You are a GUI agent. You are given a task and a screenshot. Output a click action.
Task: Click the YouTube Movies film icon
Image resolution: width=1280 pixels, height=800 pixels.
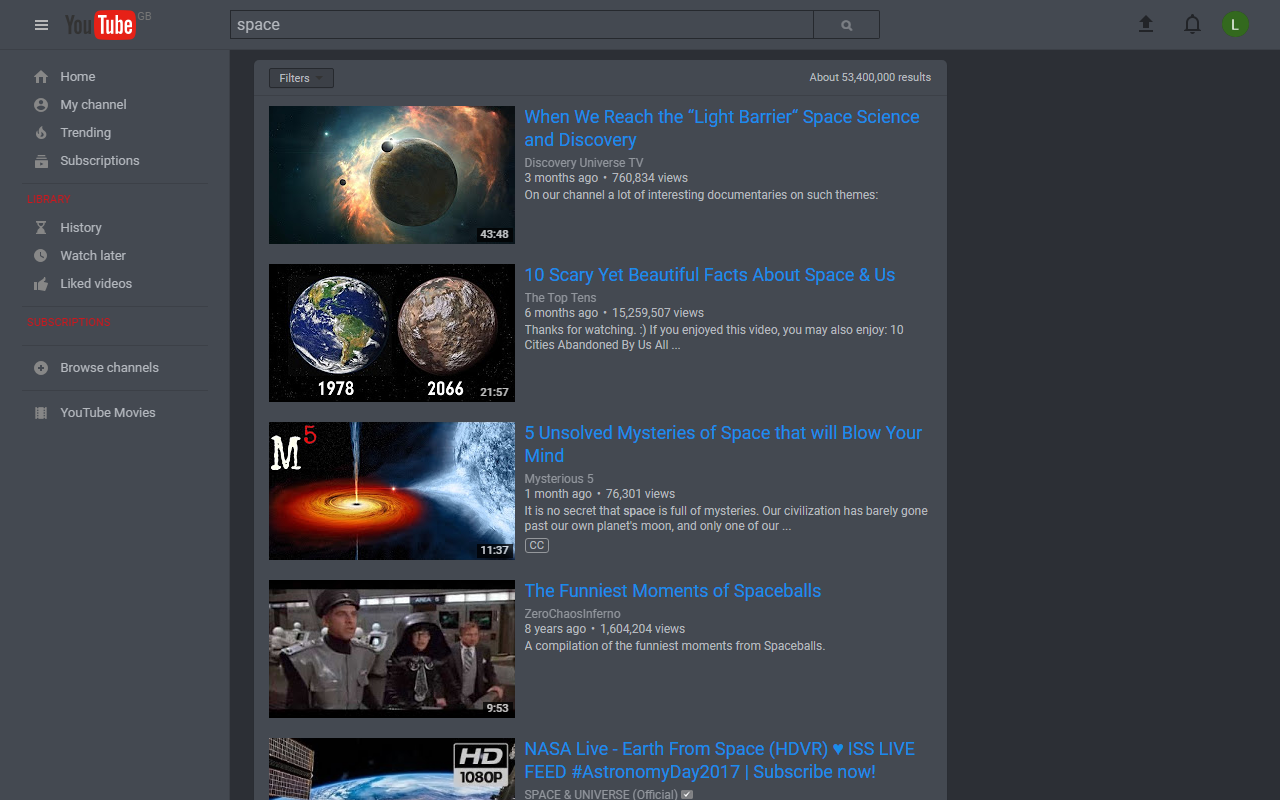[x=41, y=412]
